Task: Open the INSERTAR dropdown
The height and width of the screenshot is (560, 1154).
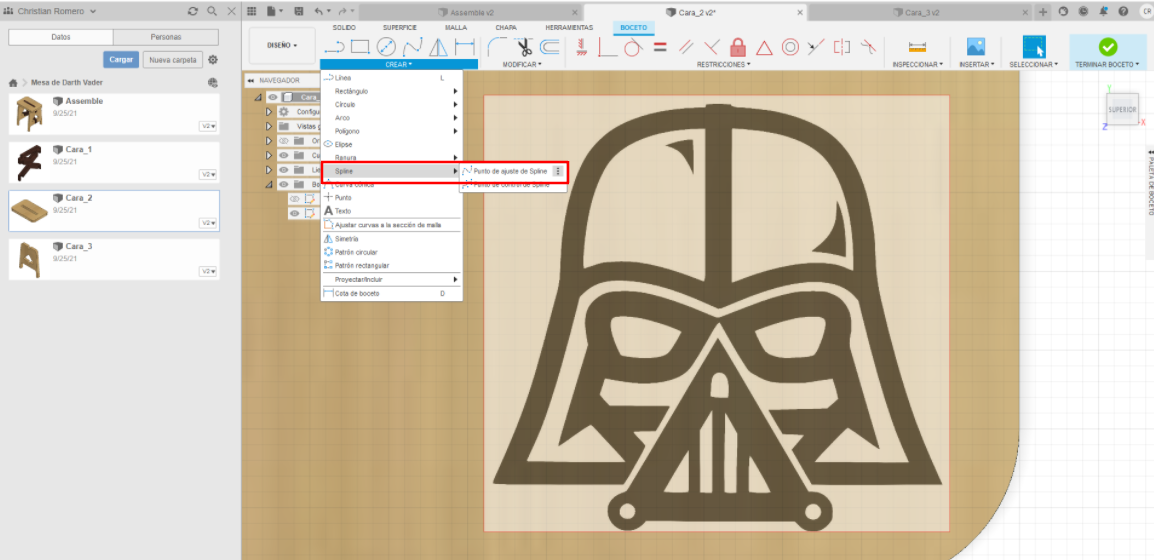Action: click(977, 65)
